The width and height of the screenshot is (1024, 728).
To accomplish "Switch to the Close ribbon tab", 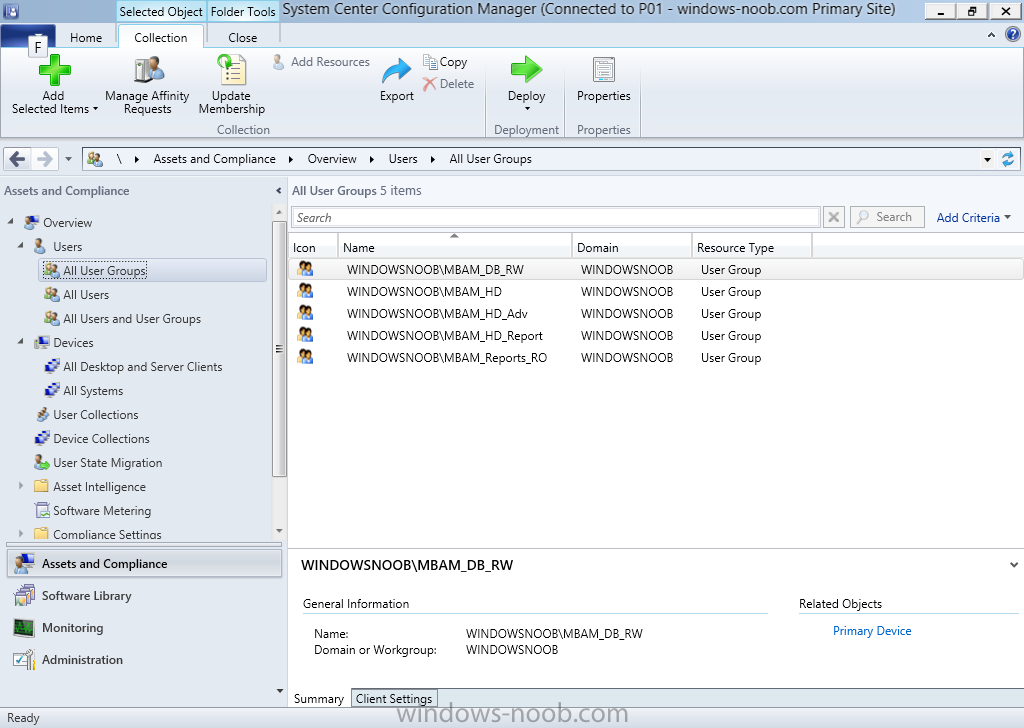I will coord(242,37).
